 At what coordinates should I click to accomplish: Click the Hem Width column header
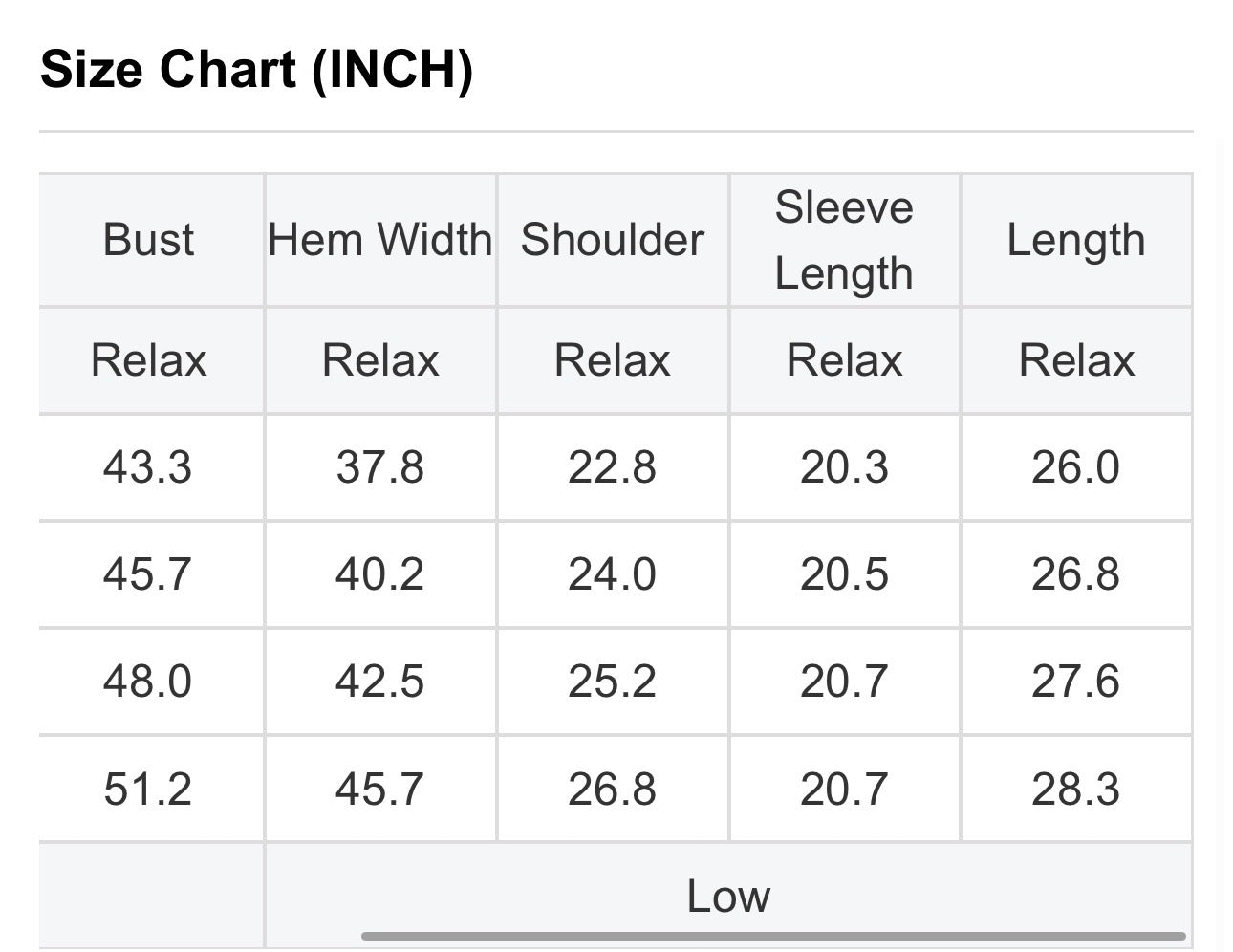380,240
